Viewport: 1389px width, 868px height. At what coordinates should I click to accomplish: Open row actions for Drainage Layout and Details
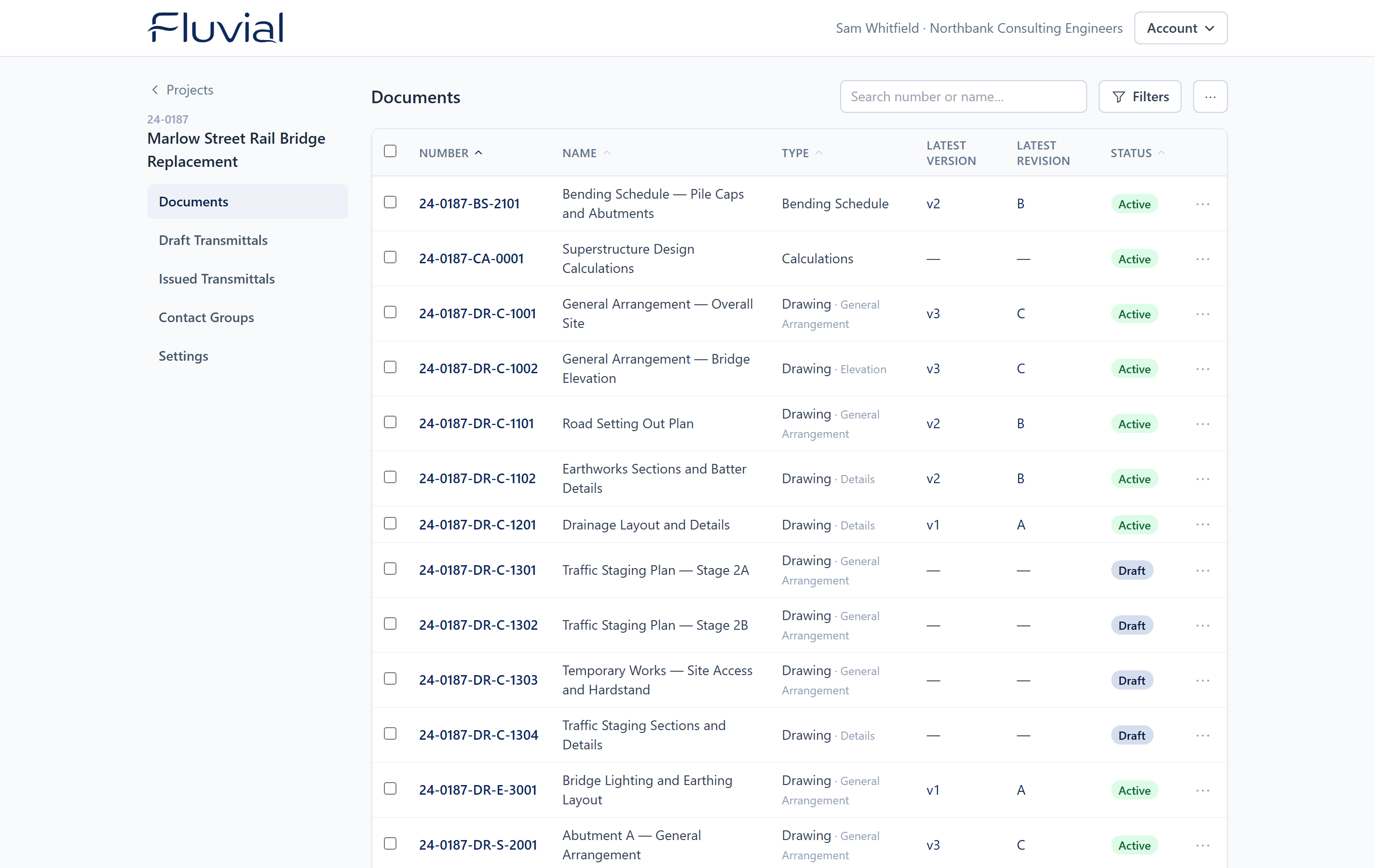tap(1202, 525)
